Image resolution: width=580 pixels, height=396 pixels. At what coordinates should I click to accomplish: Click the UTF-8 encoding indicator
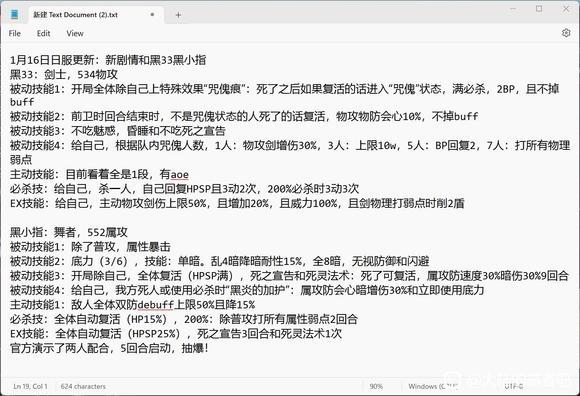[x=513, y=386]
